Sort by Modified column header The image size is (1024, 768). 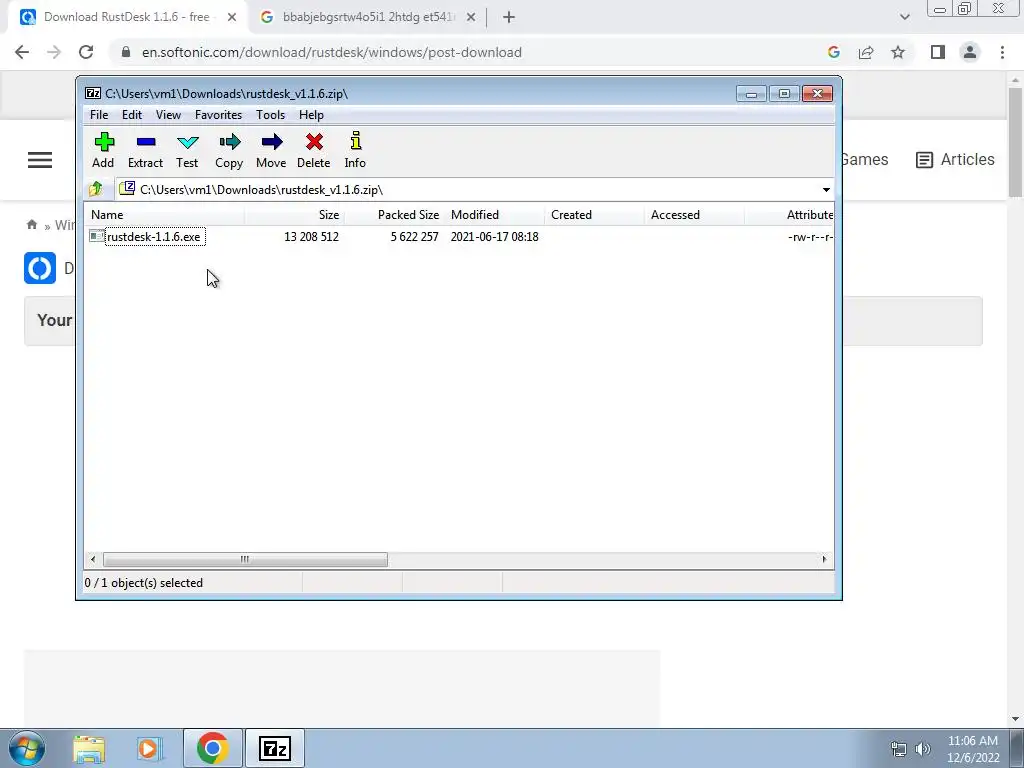pos(494,215)
